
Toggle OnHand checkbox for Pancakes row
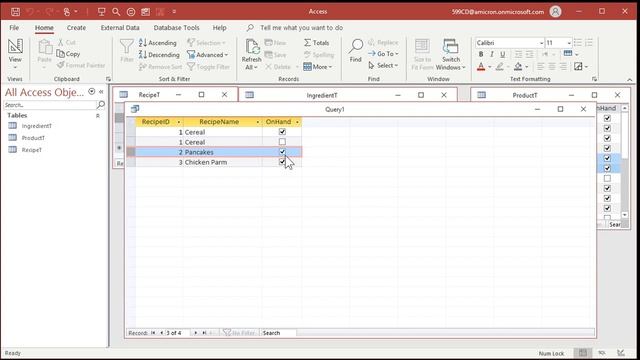tap(282, 152)
